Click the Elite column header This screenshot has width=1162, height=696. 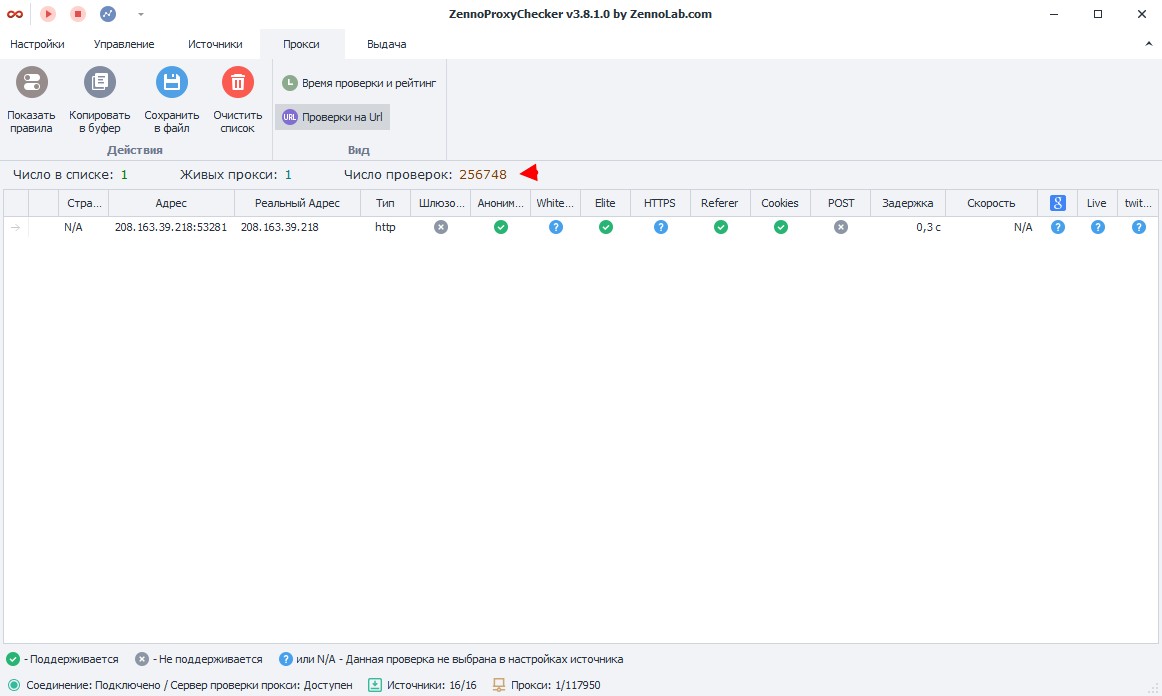(605, 203)
